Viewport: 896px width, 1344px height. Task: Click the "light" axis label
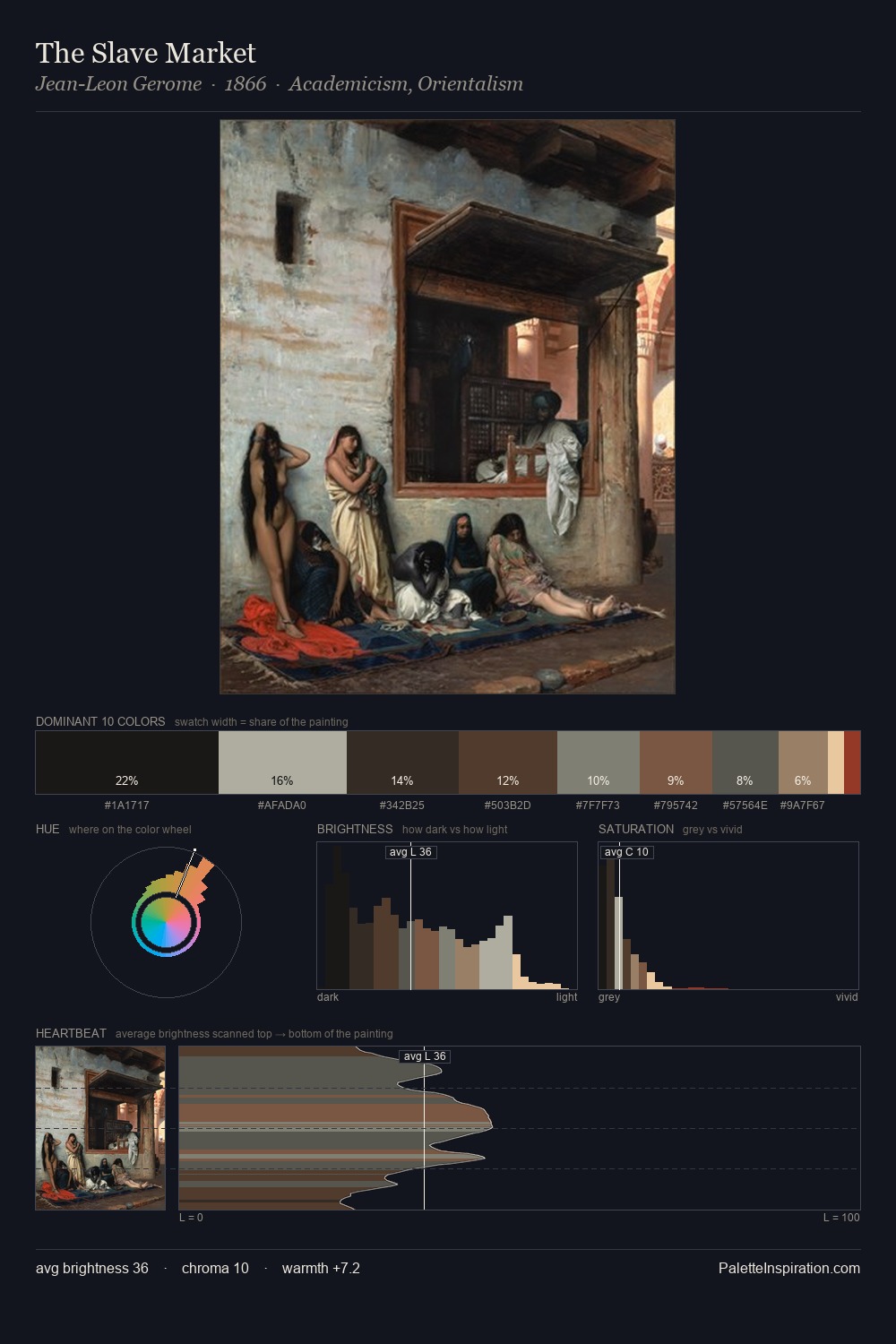click(566, 997)
